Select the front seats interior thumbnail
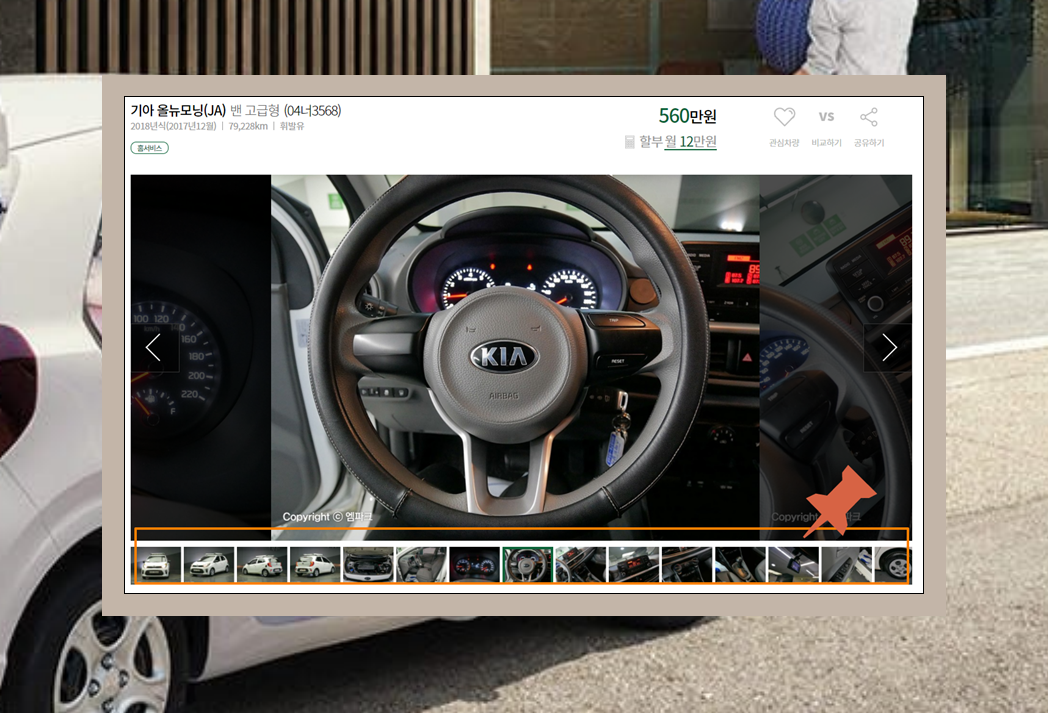The width and height of the screenshot is (1048, 713). (x=422, y=565)
